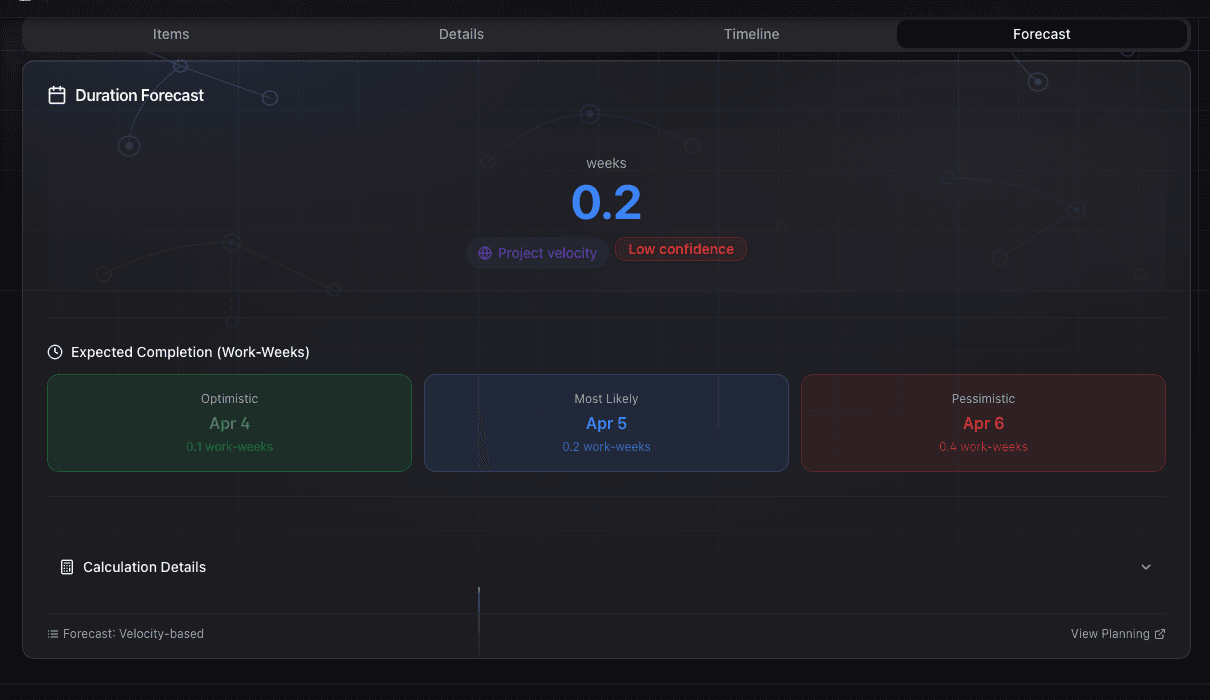Select the Most Likely Apr 5 card
Viewport: 1210px width, 700px height.
coord(606,423)
